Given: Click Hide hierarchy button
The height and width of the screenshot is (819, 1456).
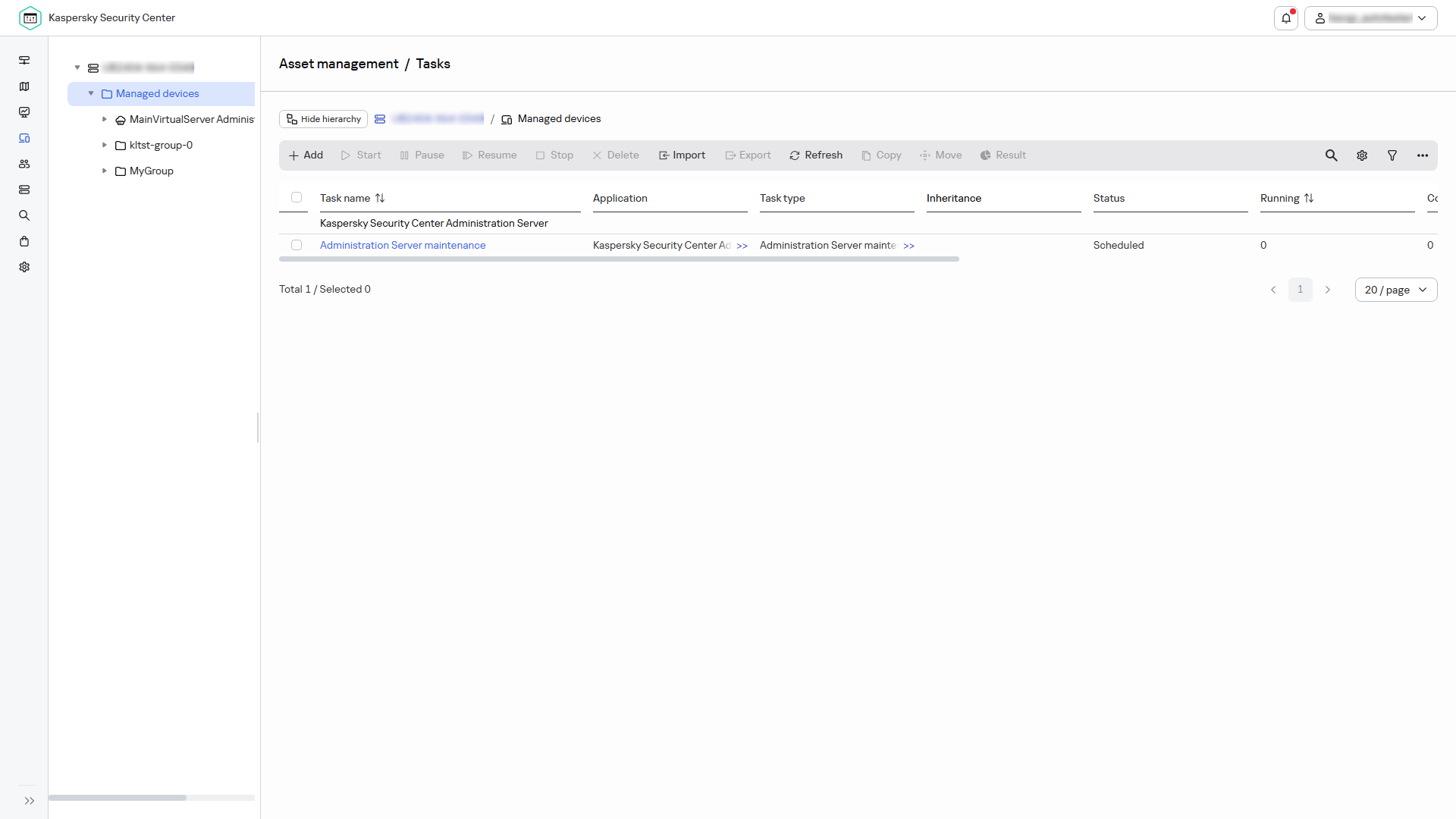Looking at the screenshot, I should click(323, 119).
